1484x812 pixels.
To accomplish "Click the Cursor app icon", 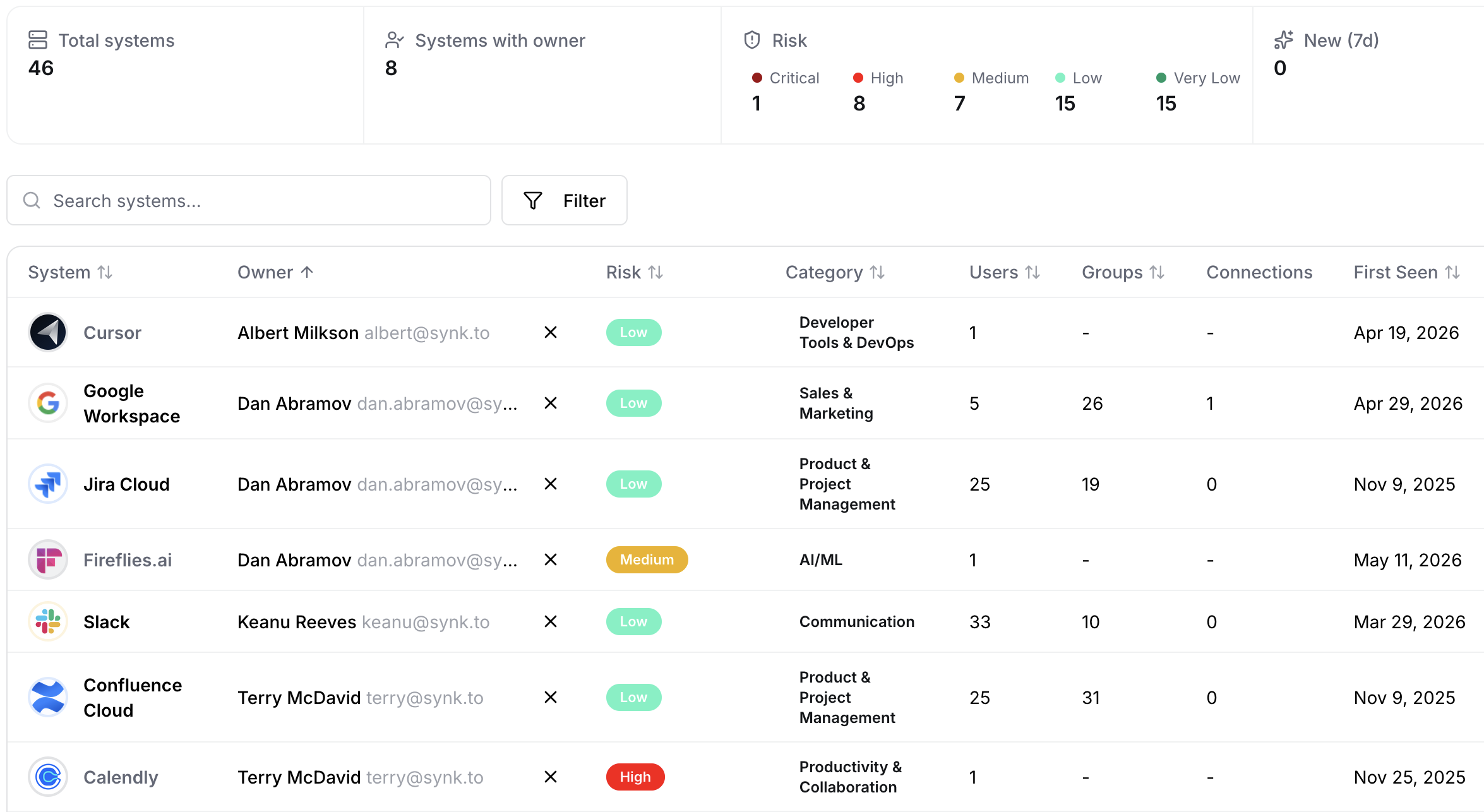I will [x=48, y=332].
